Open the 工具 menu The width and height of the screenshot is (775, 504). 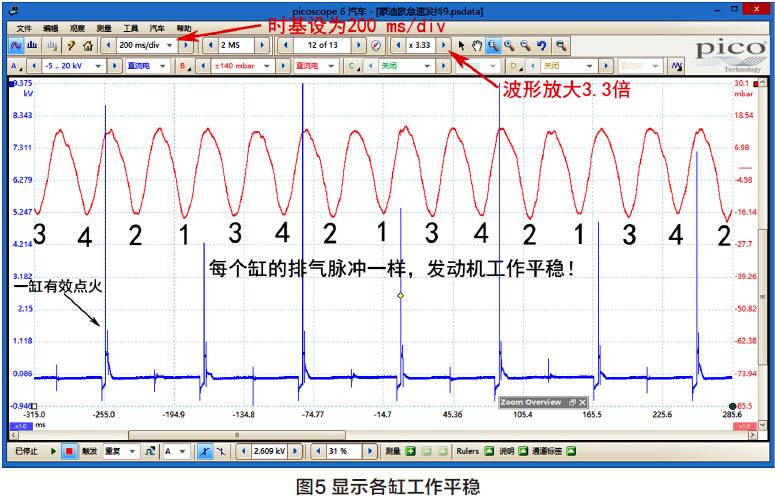click(x=130, y=29)
